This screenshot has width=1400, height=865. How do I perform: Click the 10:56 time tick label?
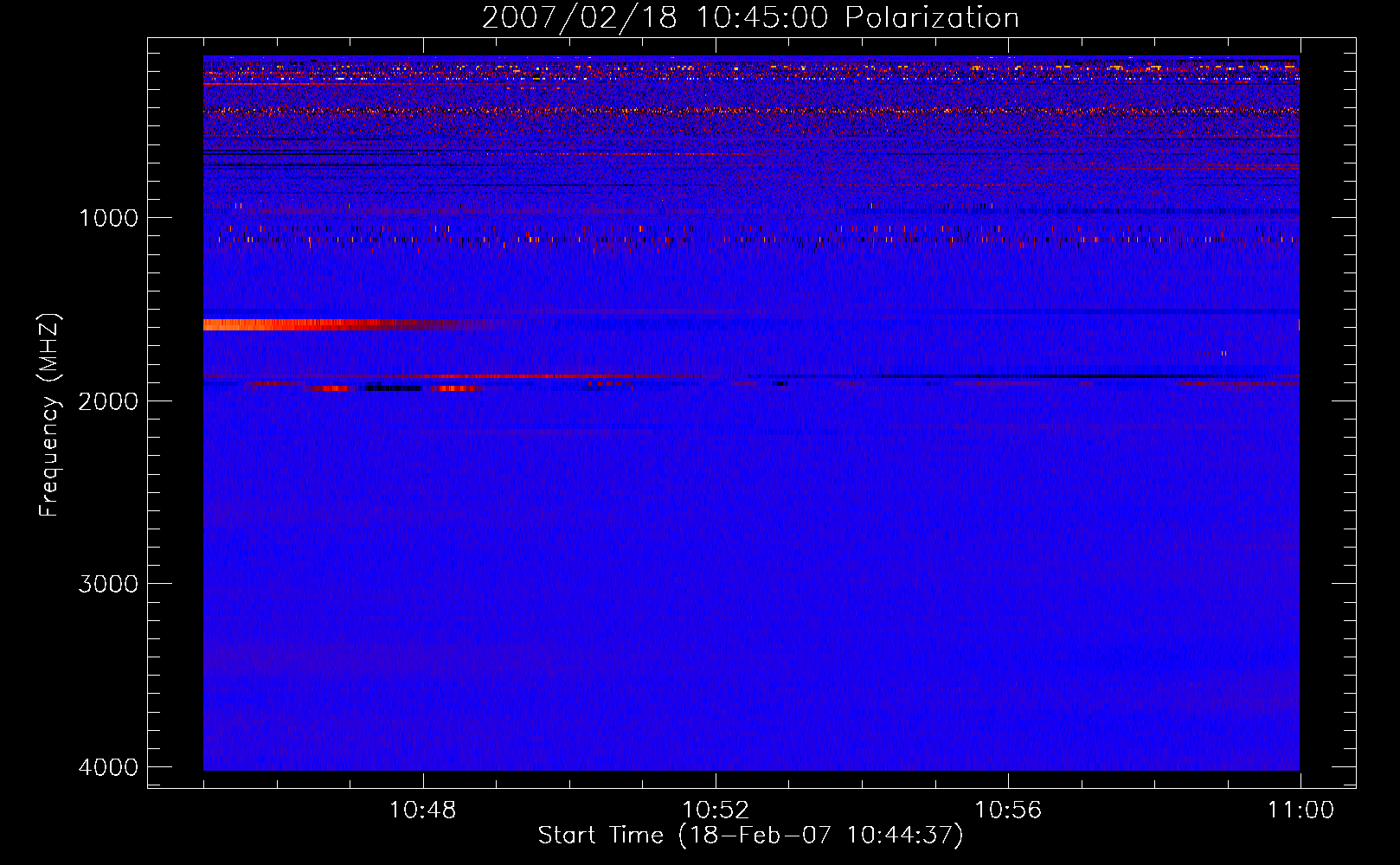coord(1008,811)
